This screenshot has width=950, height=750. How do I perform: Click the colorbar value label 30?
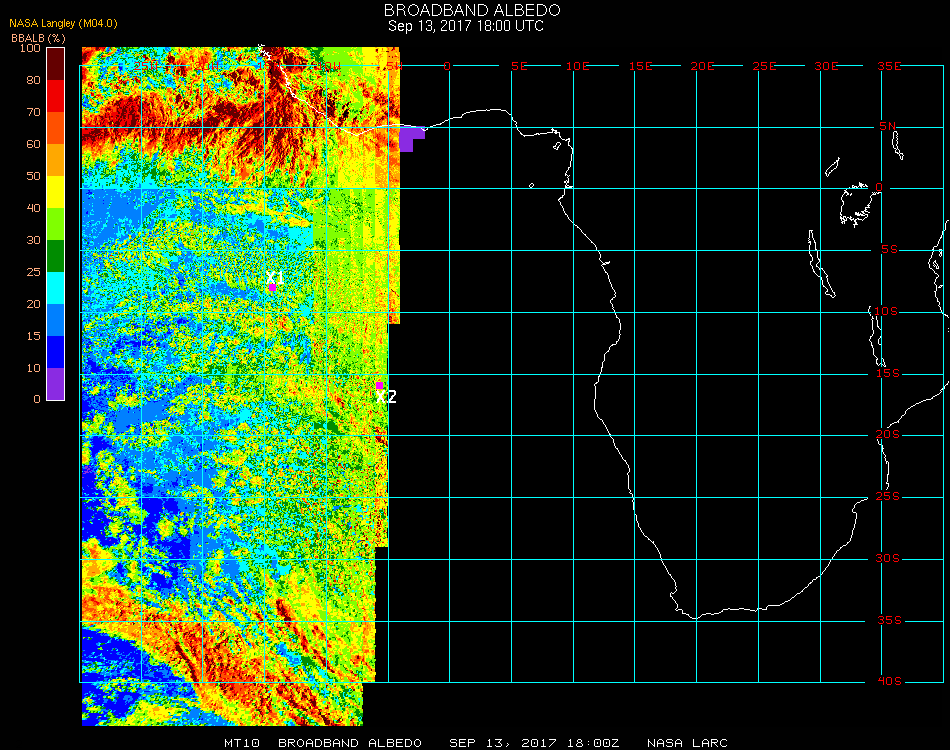(x=33, y=241)
